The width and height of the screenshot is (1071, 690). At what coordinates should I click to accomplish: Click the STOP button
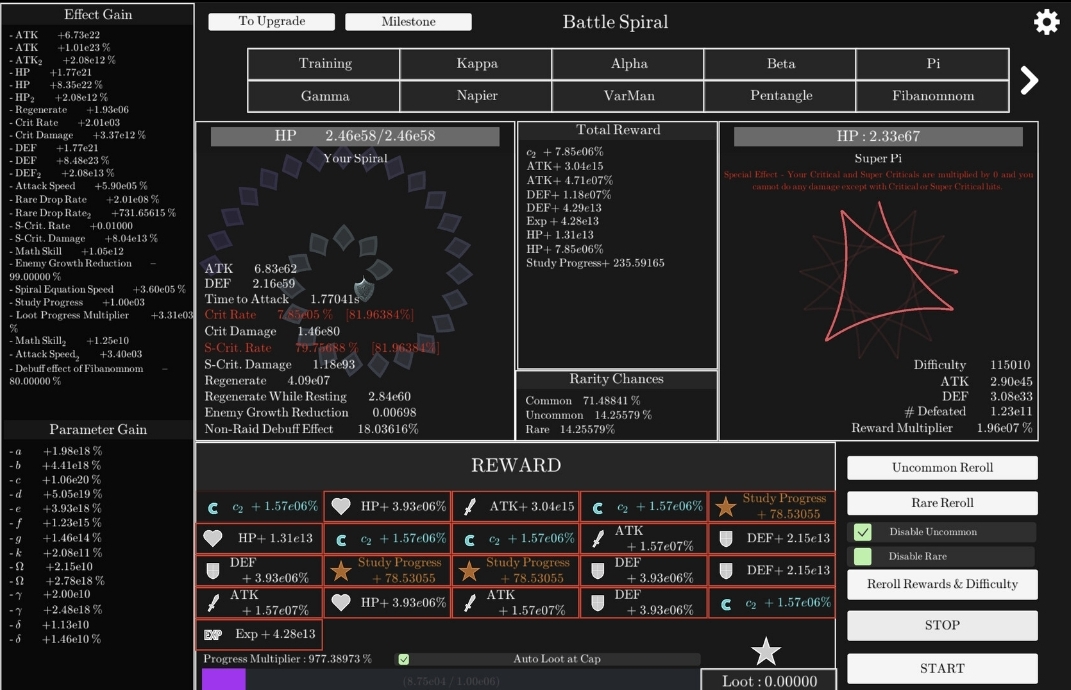pos(942,625)
